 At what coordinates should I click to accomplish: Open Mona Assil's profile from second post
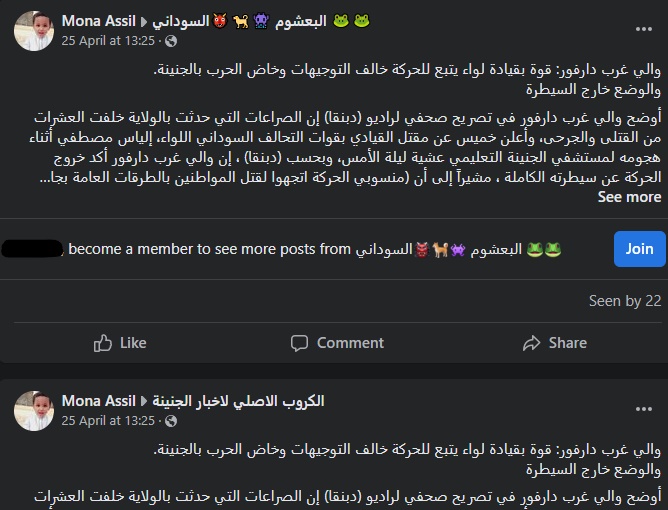coord(98,401)
